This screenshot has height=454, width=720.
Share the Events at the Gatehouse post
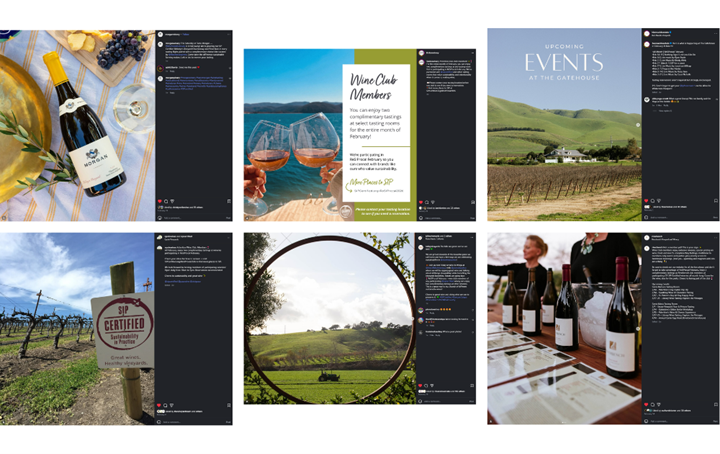[659, 200]
